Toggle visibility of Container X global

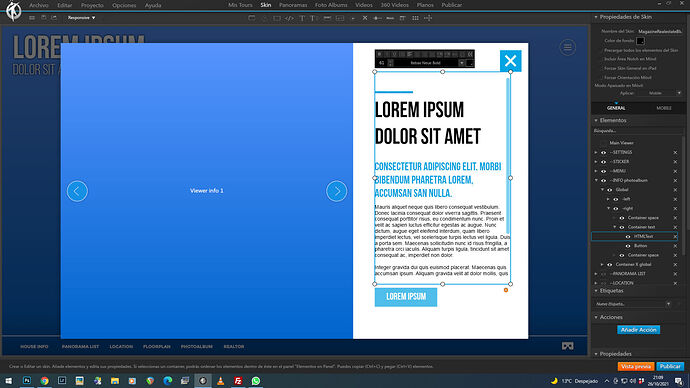point(609,264)
